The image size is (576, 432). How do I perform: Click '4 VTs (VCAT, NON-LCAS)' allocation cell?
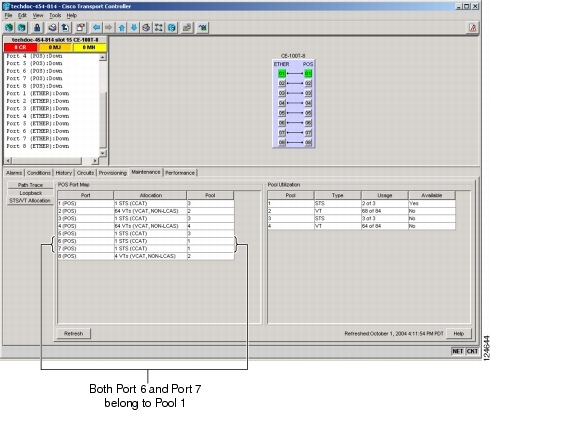150,256
